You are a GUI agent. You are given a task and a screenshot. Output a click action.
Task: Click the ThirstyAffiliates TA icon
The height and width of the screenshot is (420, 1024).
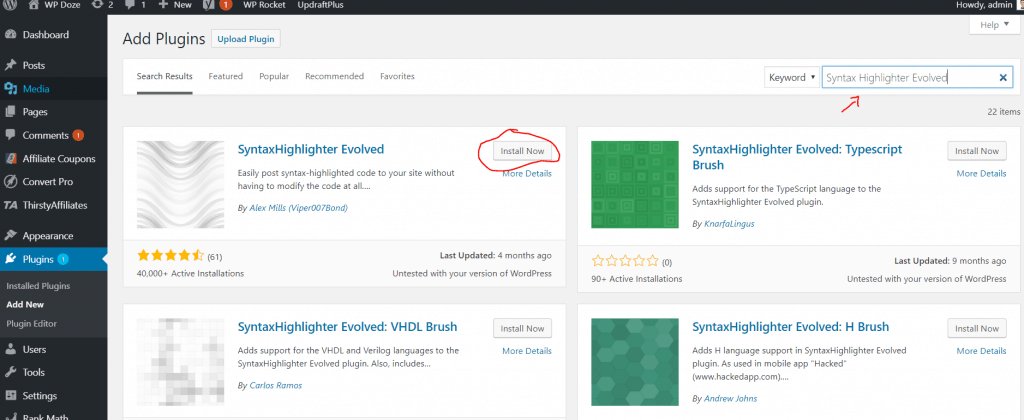point(10,205)
